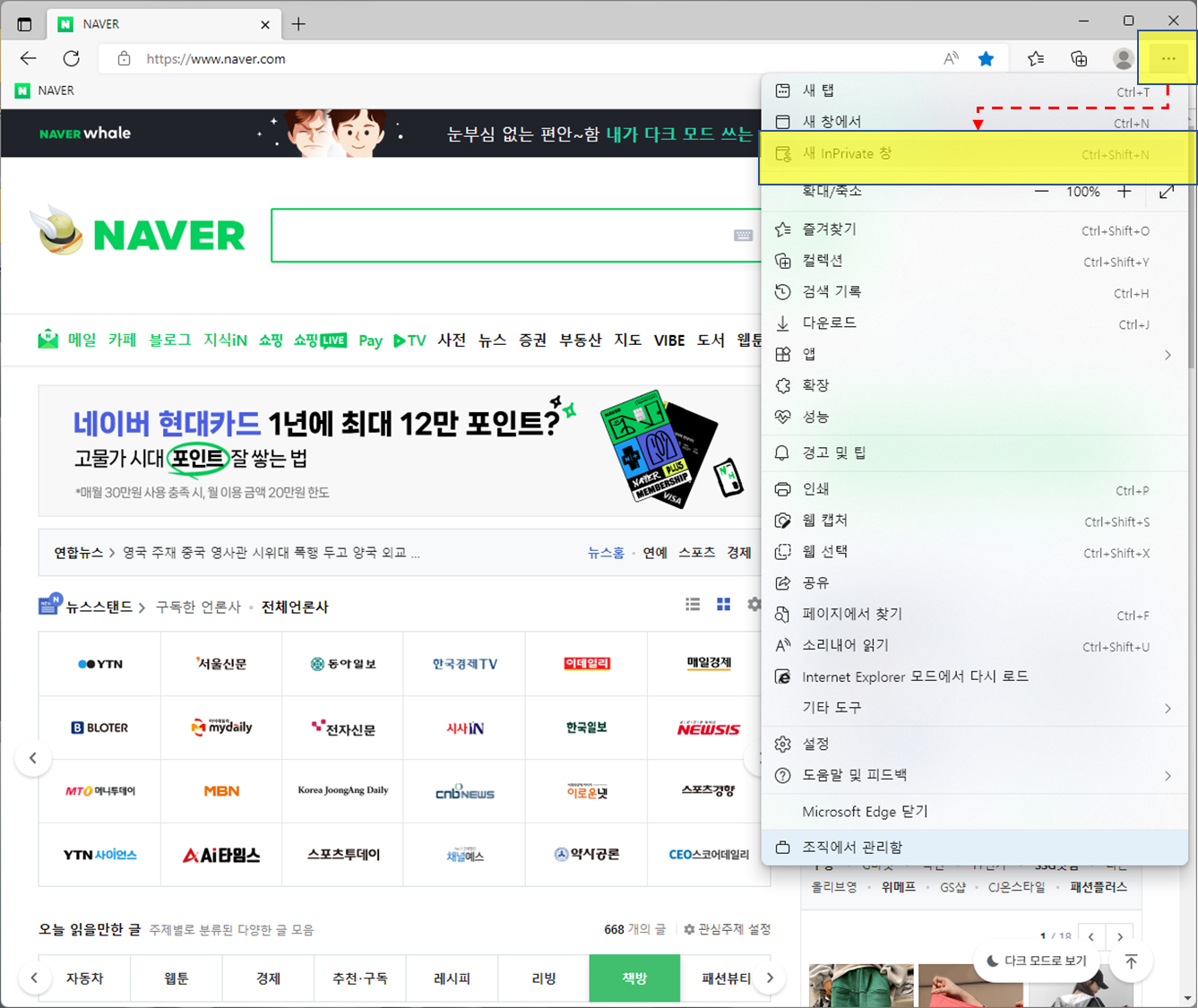Choose 웹 캡처 from the menu

[x=975, y=521]
